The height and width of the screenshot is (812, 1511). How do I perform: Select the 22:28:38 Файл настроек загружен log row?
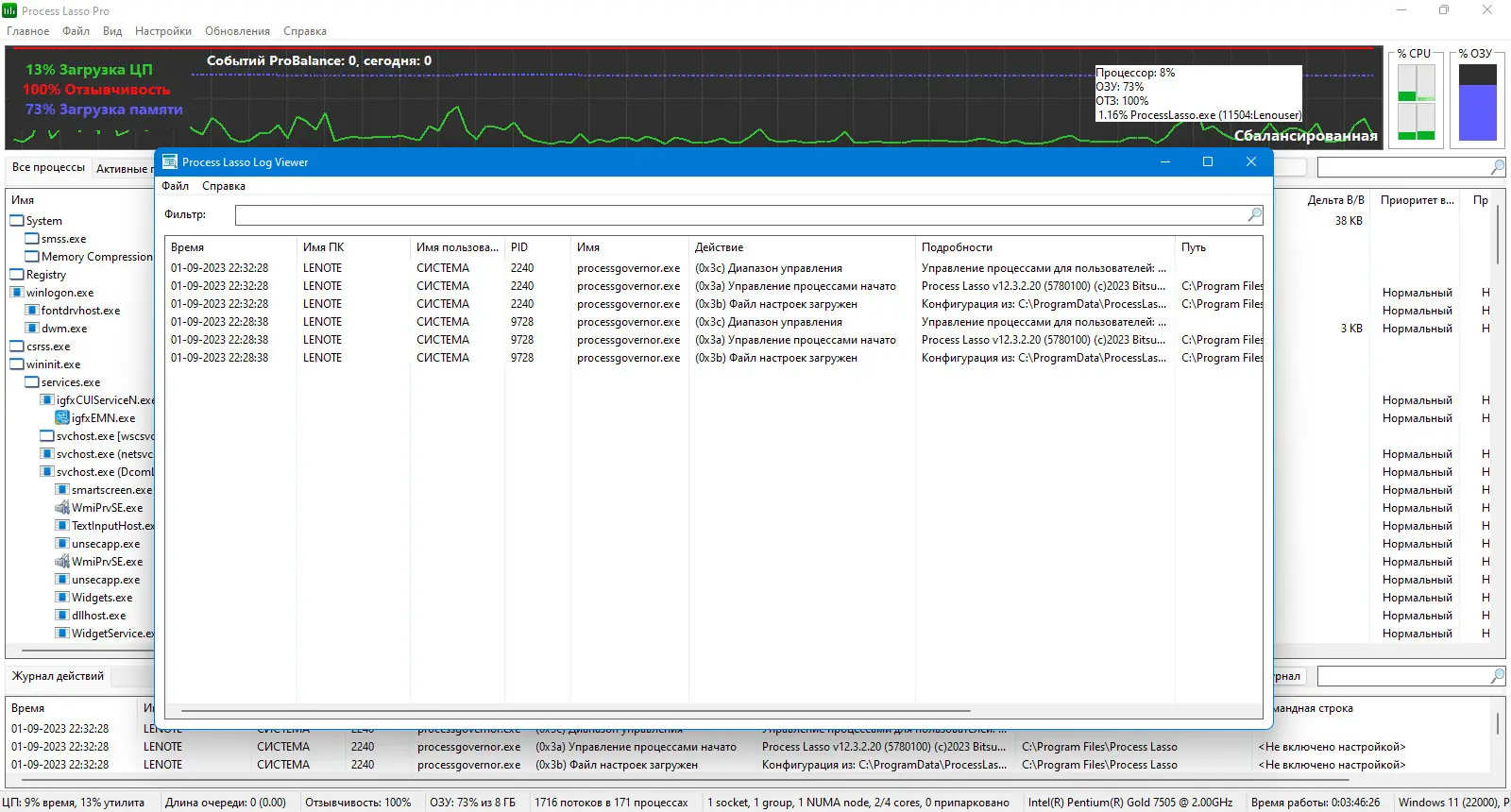point(714,358)
